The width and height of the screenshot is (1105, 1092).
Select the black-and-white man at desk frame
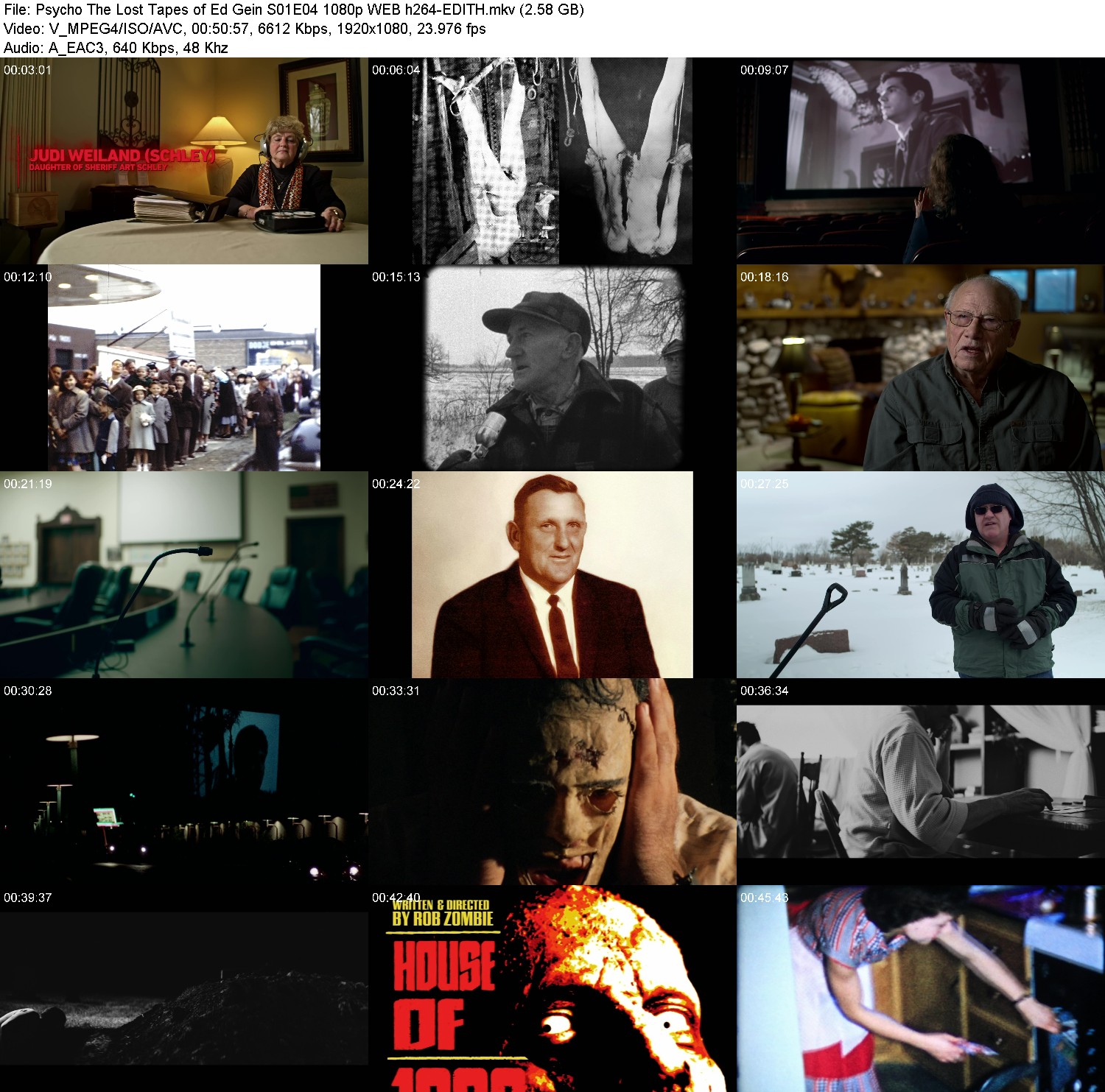click(x=921, y=782)
